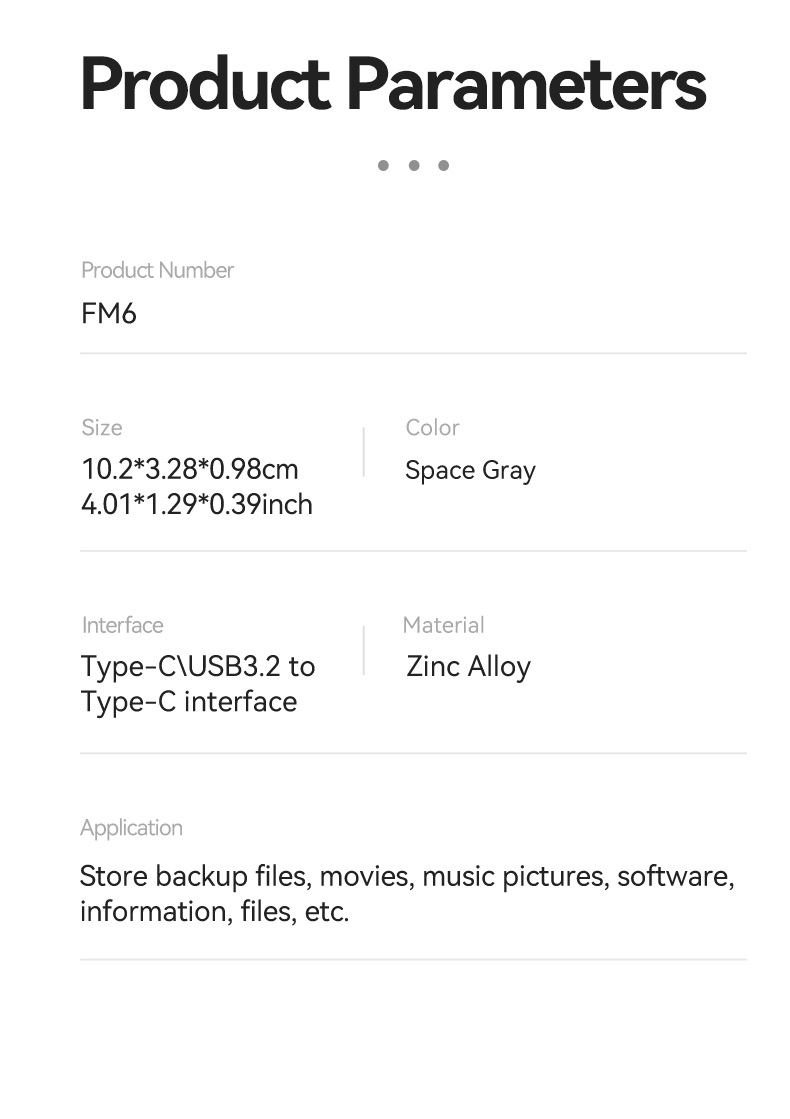The width and height of the screenshot is (790, 1119).
Task: Select the Interface label
Action: coord(122,625)
